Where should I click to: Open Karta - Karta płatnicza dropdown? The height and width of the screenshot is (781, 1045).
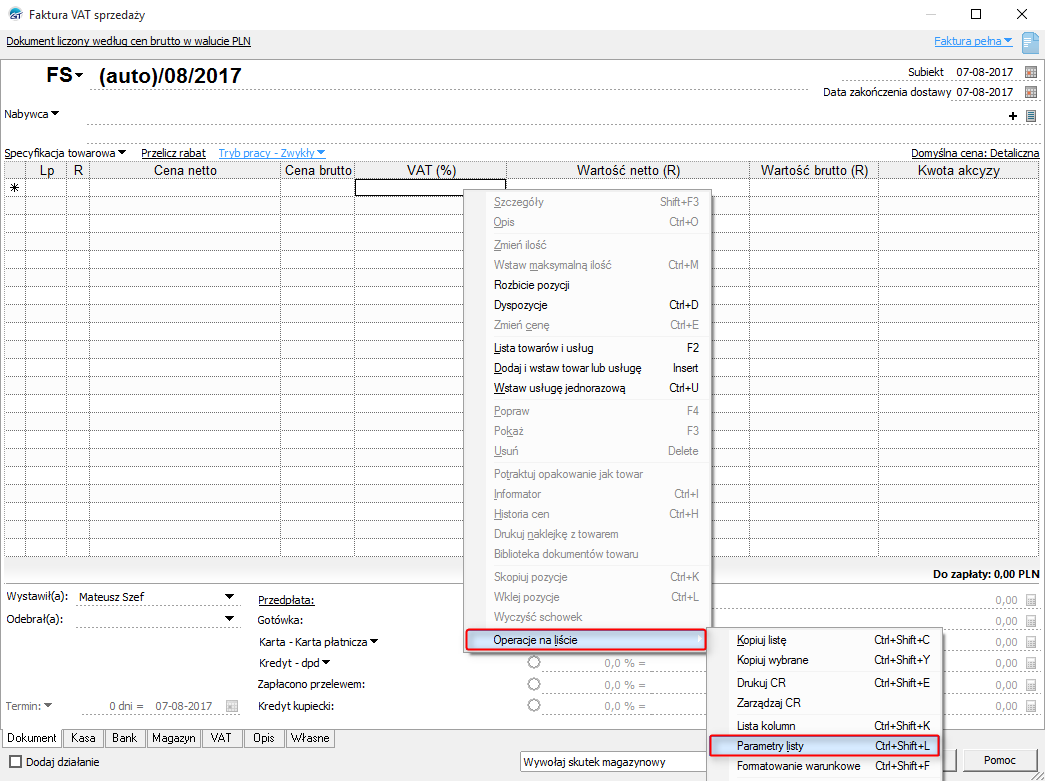click(x=319, y=642)
